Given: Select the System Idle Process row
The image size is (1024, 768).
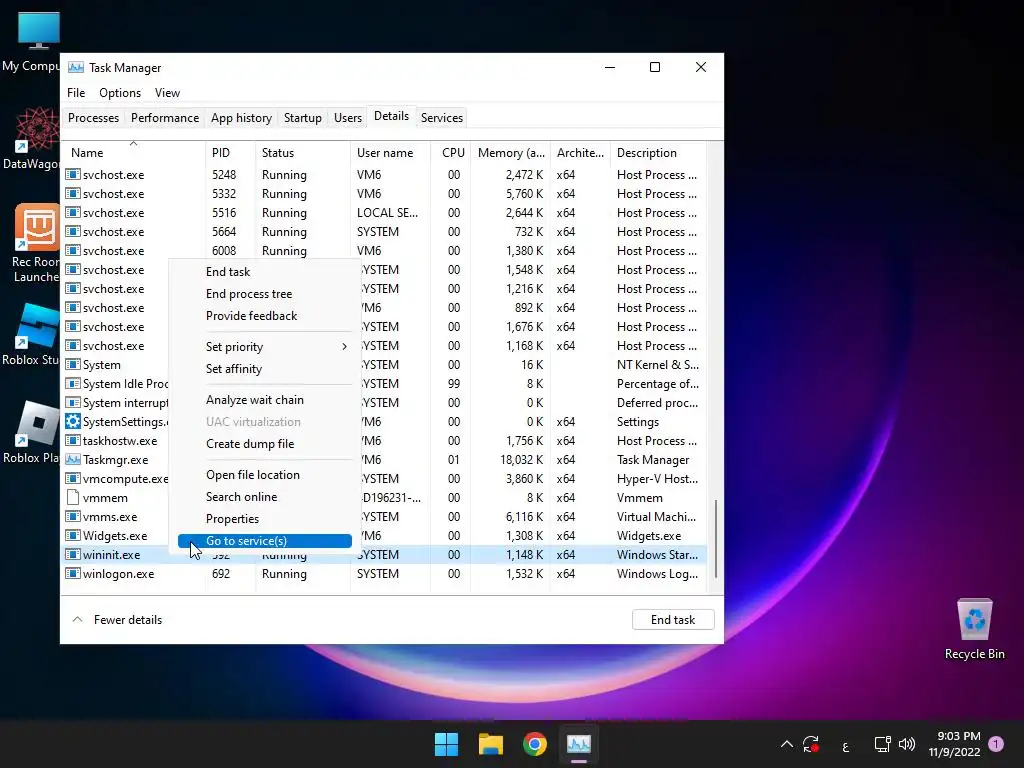Looking at the screenshot, I should tap(385, 383).
